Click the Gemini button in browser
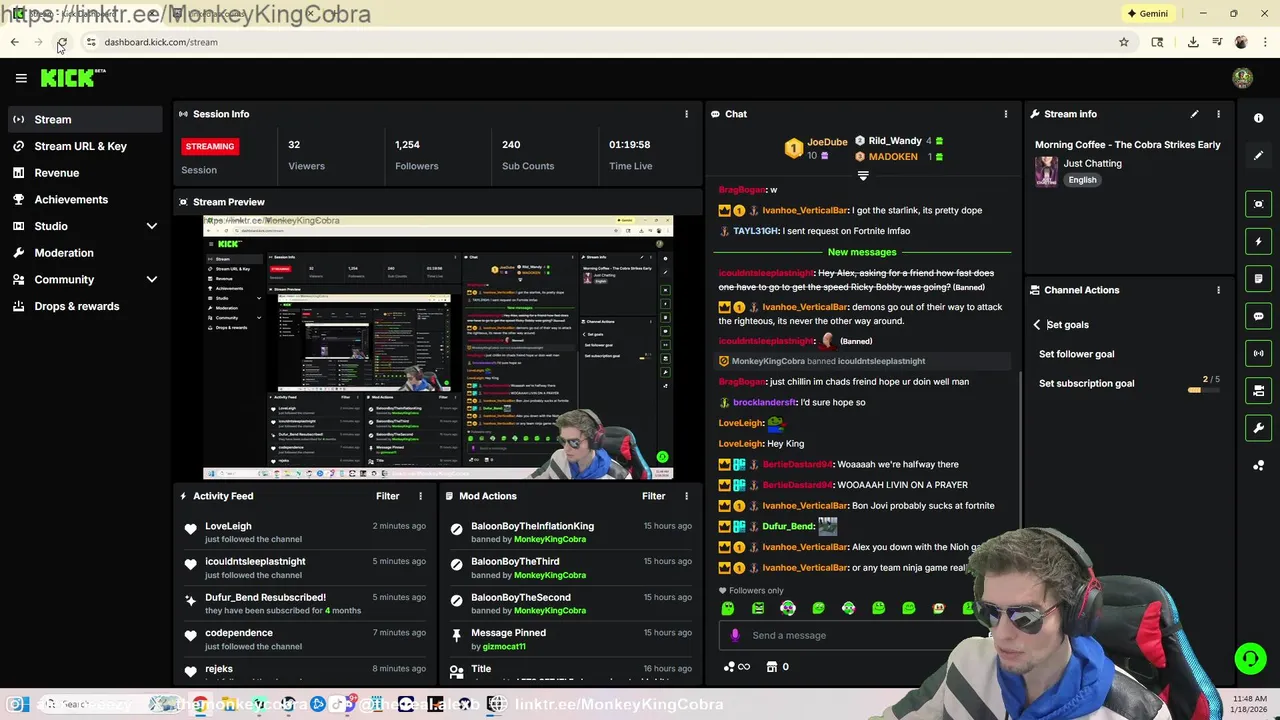 coord(1148,14)
